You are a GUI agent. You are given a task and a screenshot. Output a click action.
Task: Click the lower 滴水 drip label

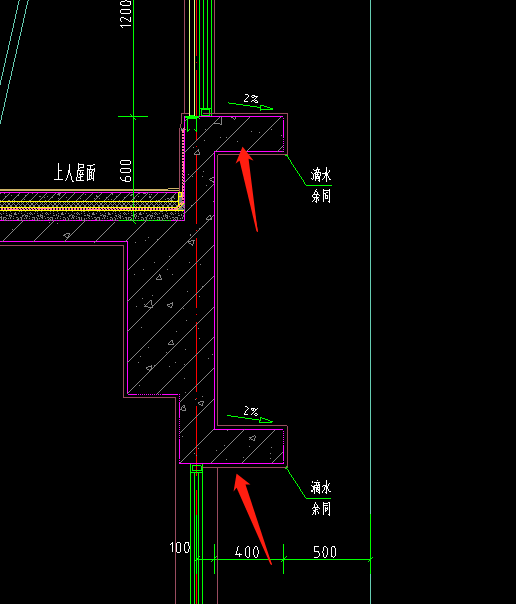click(x=321, y=487)
